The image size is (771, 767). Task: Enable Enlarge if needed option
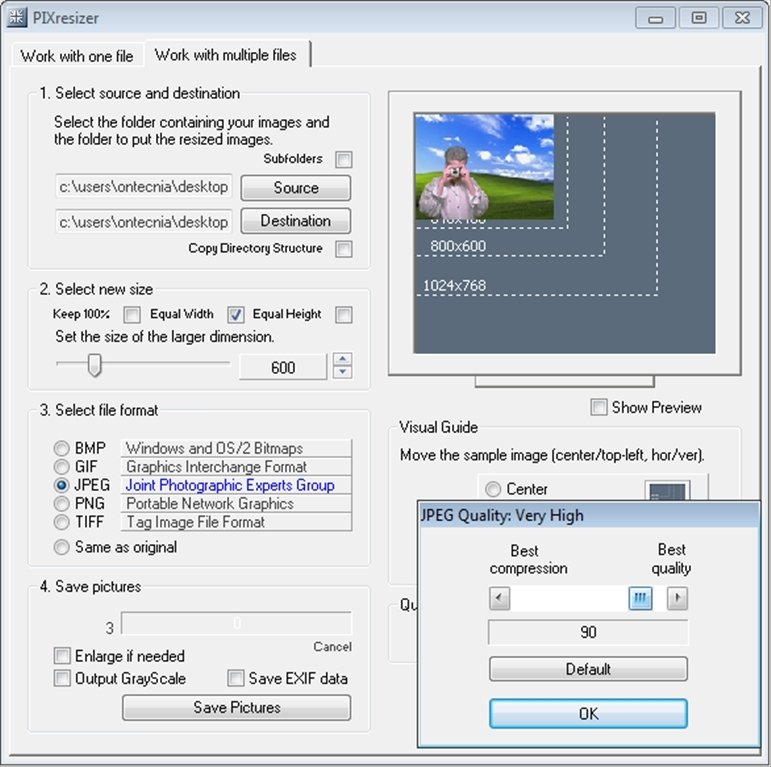pyautogui.click(x=62, y=655)
